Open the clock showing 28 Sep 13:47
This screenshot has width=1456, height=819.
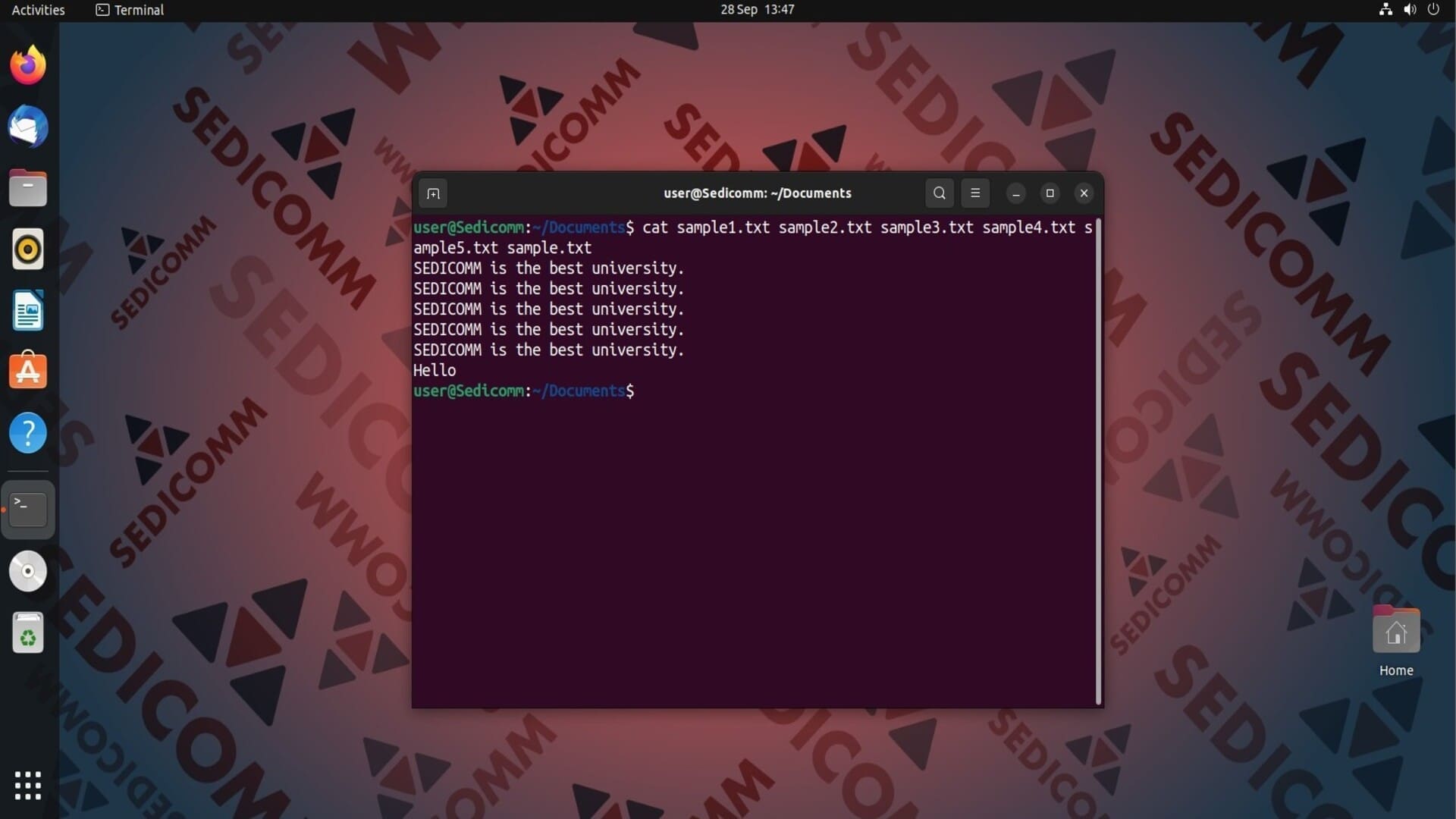[757, 10]
